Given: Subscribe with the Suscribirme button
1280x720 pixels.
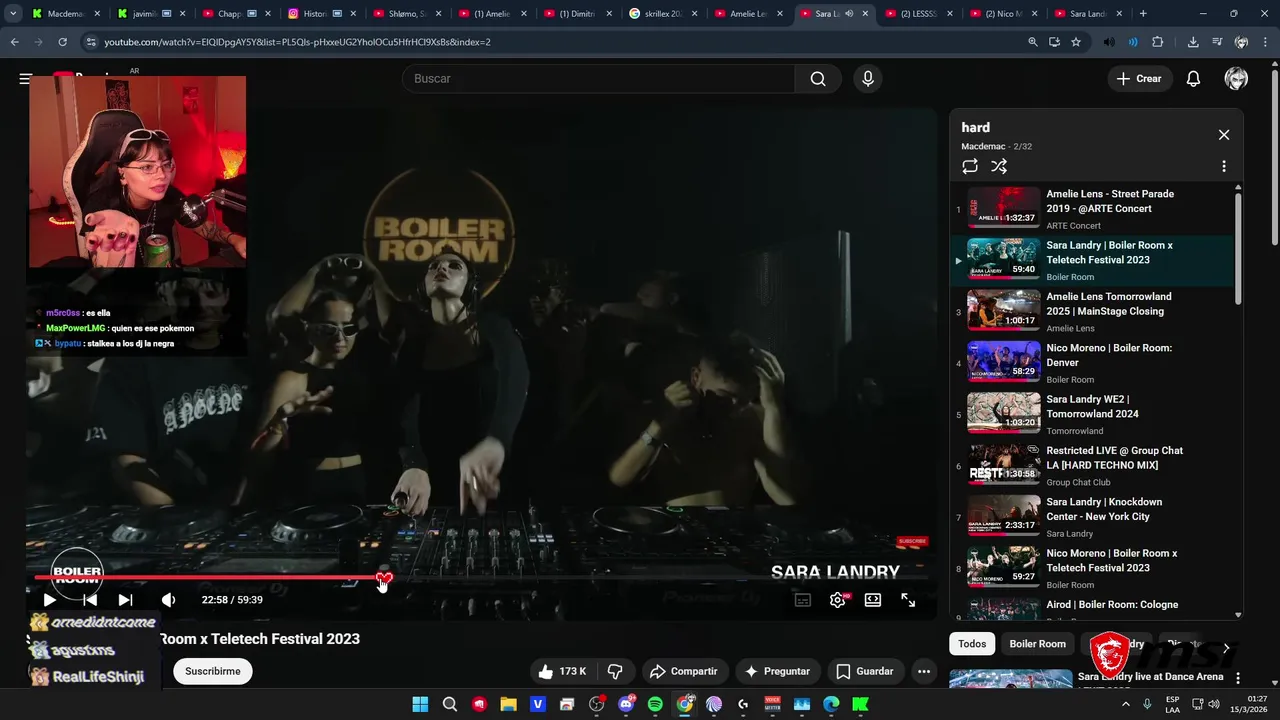Looking at the screenshot, I should pos(212,671).
